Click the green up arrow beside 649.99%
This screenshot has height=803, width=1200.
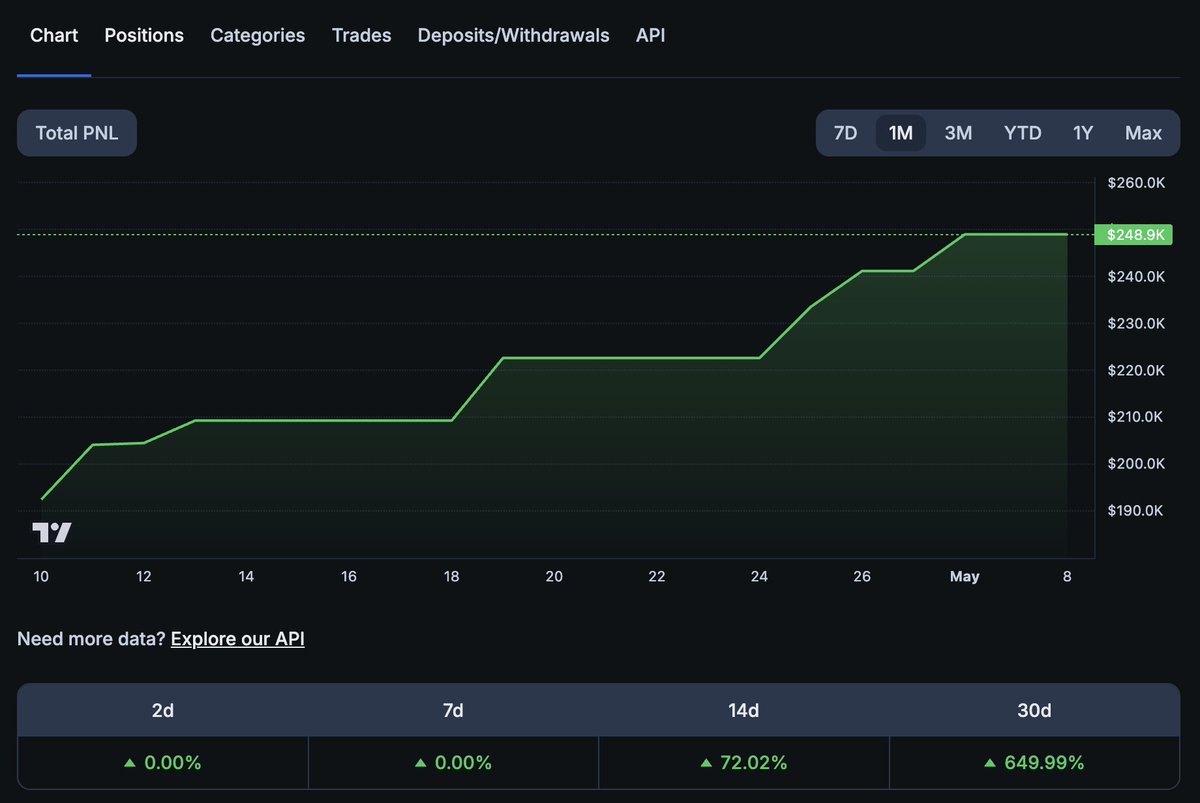pyautogui.click(x=989, y=763)
